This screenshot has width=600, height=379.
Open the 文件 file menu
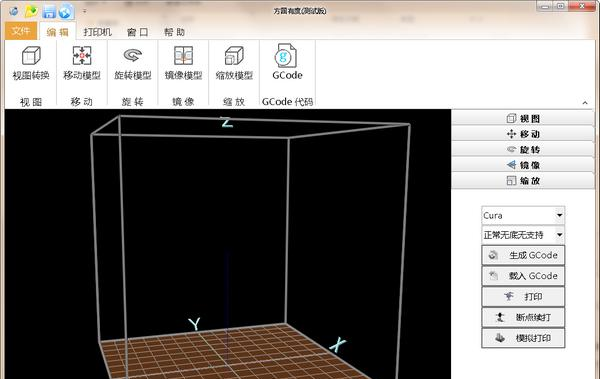(21, 31)
